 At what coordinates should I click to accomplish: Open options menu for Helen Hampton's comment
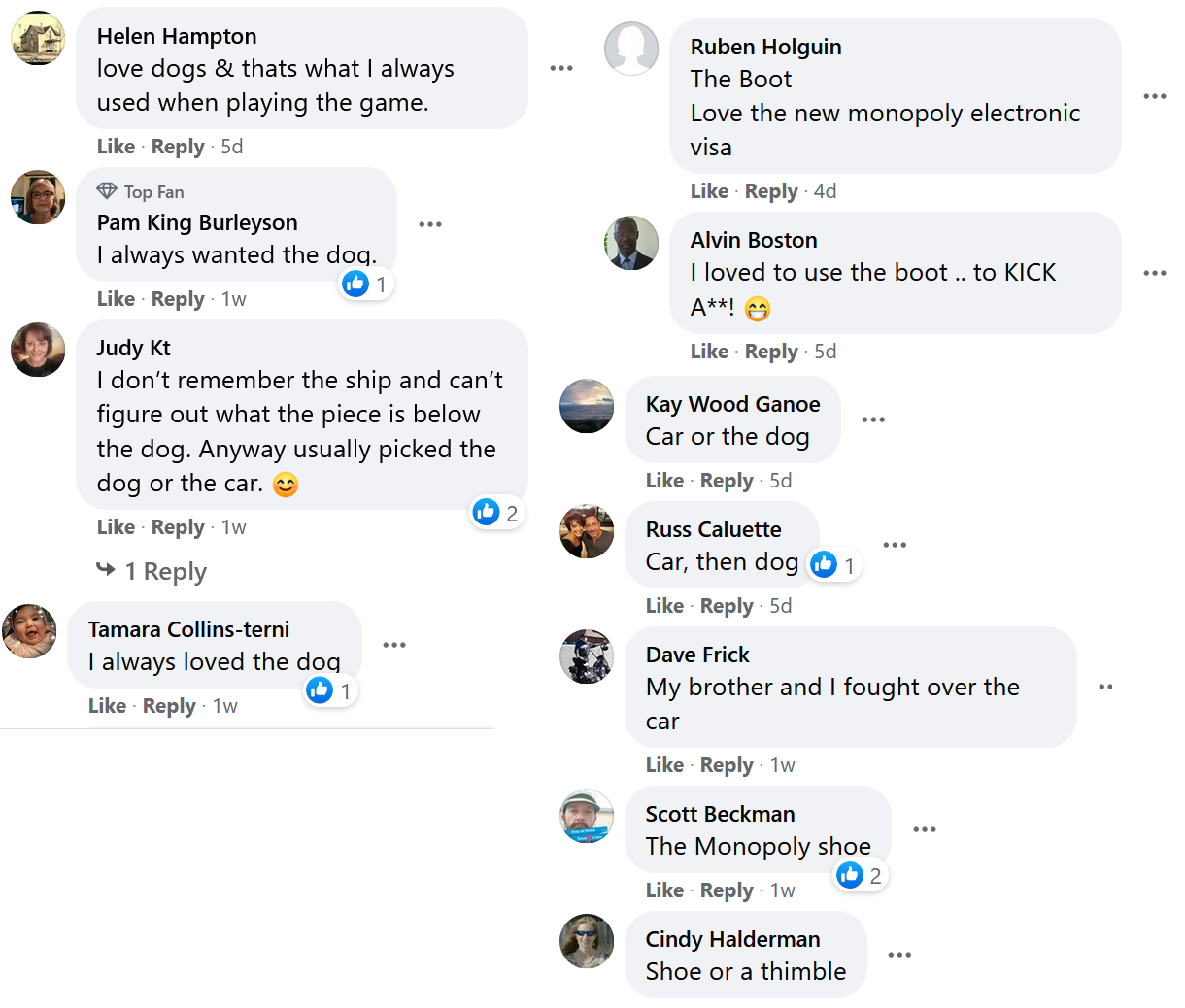click(561, 68)
